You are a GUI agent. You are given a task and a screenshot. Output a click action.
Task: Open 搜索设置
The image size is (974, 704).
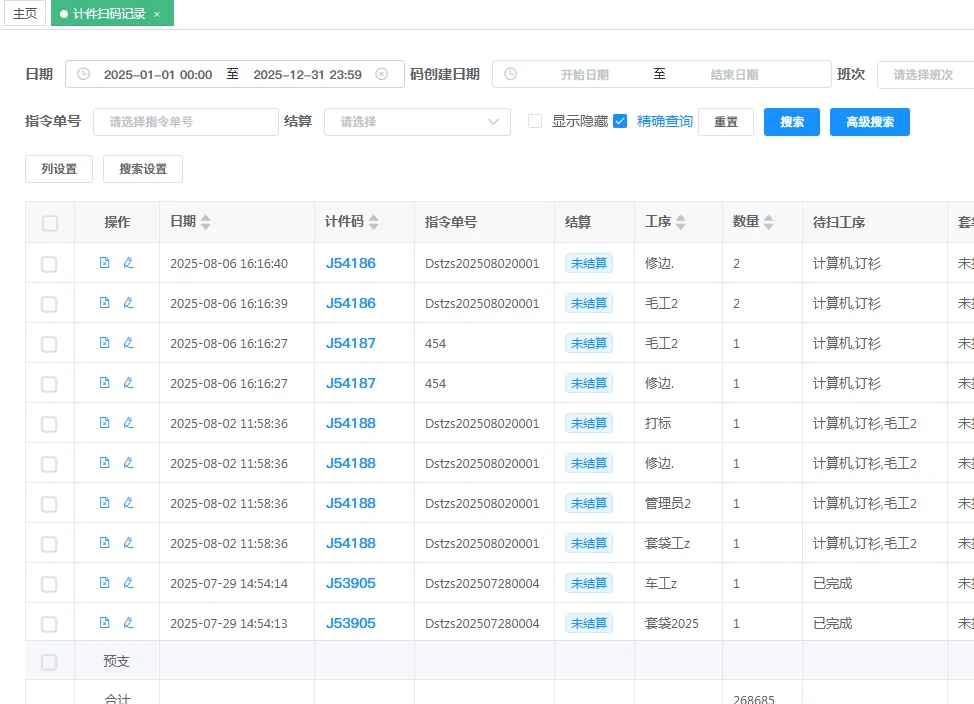coord(143,169)
